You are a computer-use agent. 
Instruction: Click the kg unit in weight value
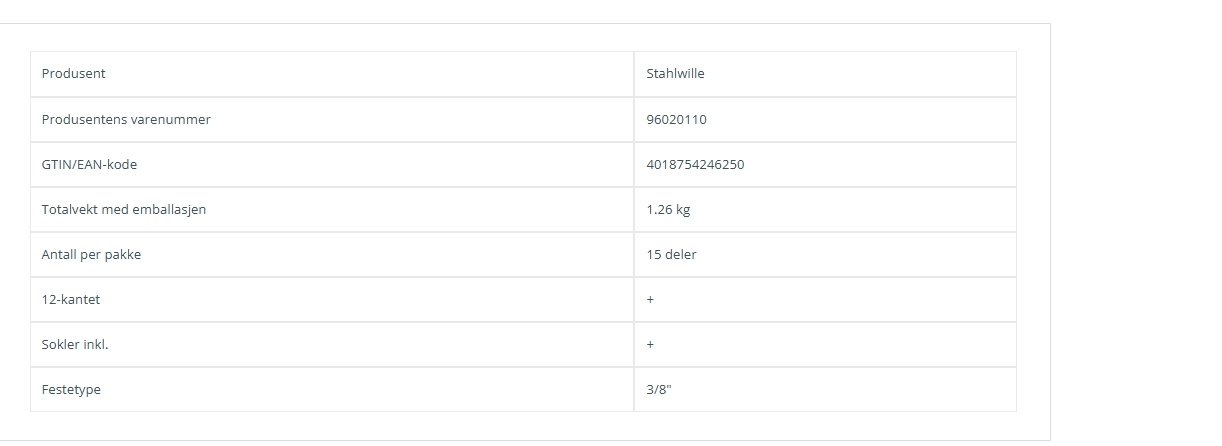tap(683, 210)
